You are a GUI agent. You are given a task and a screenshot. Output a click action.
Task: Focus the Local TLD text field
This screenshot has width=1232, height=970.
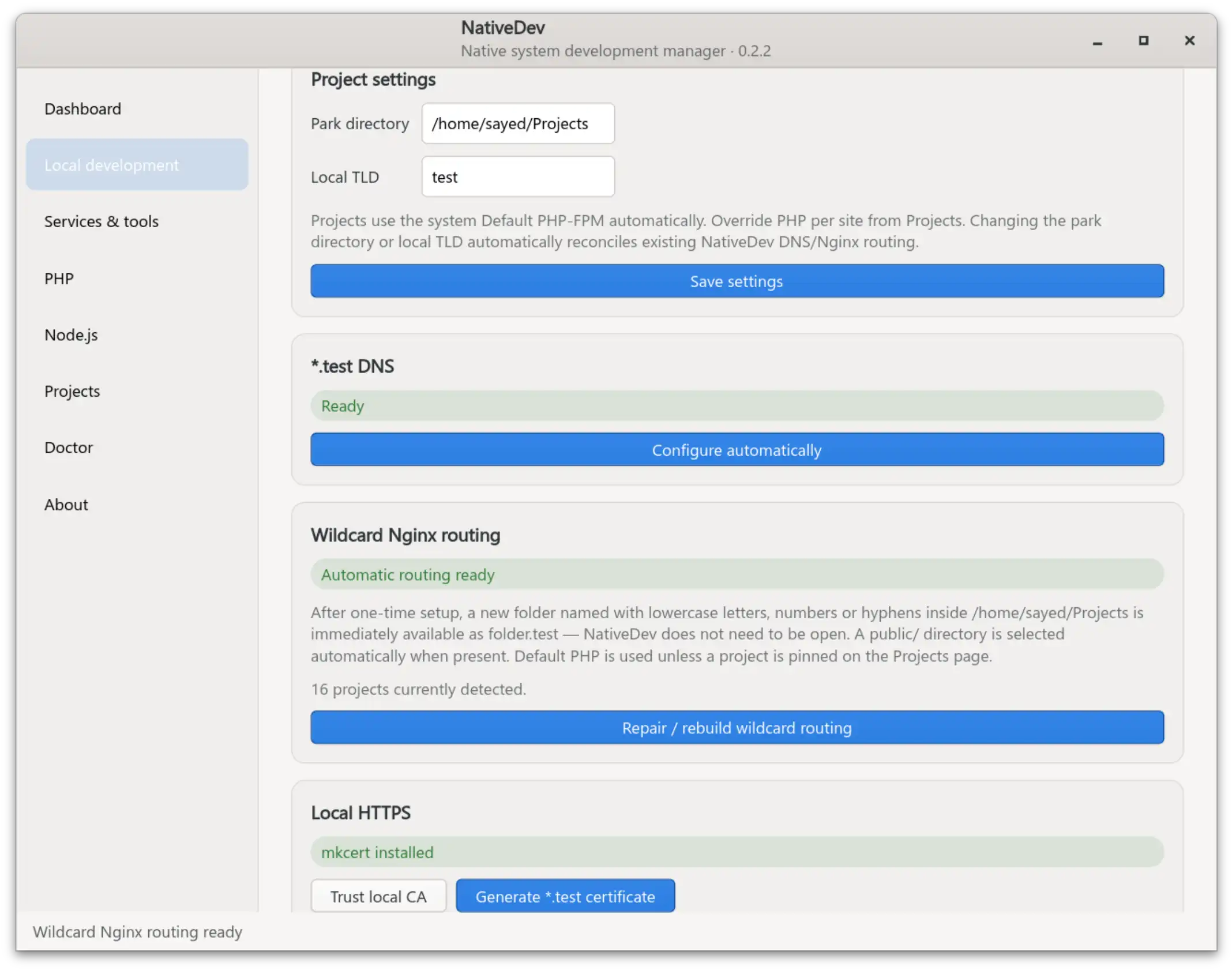pos(518,176)
